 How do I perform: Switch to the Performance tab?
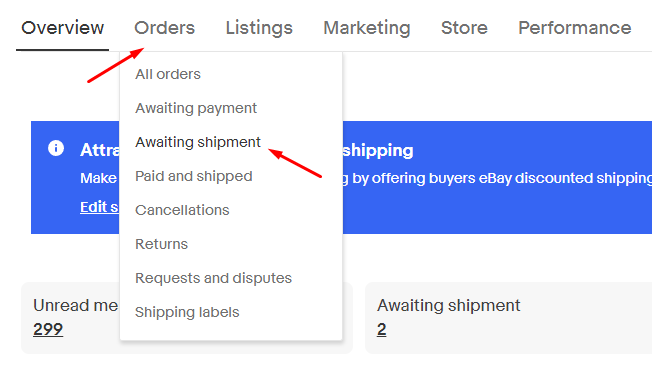575,28
